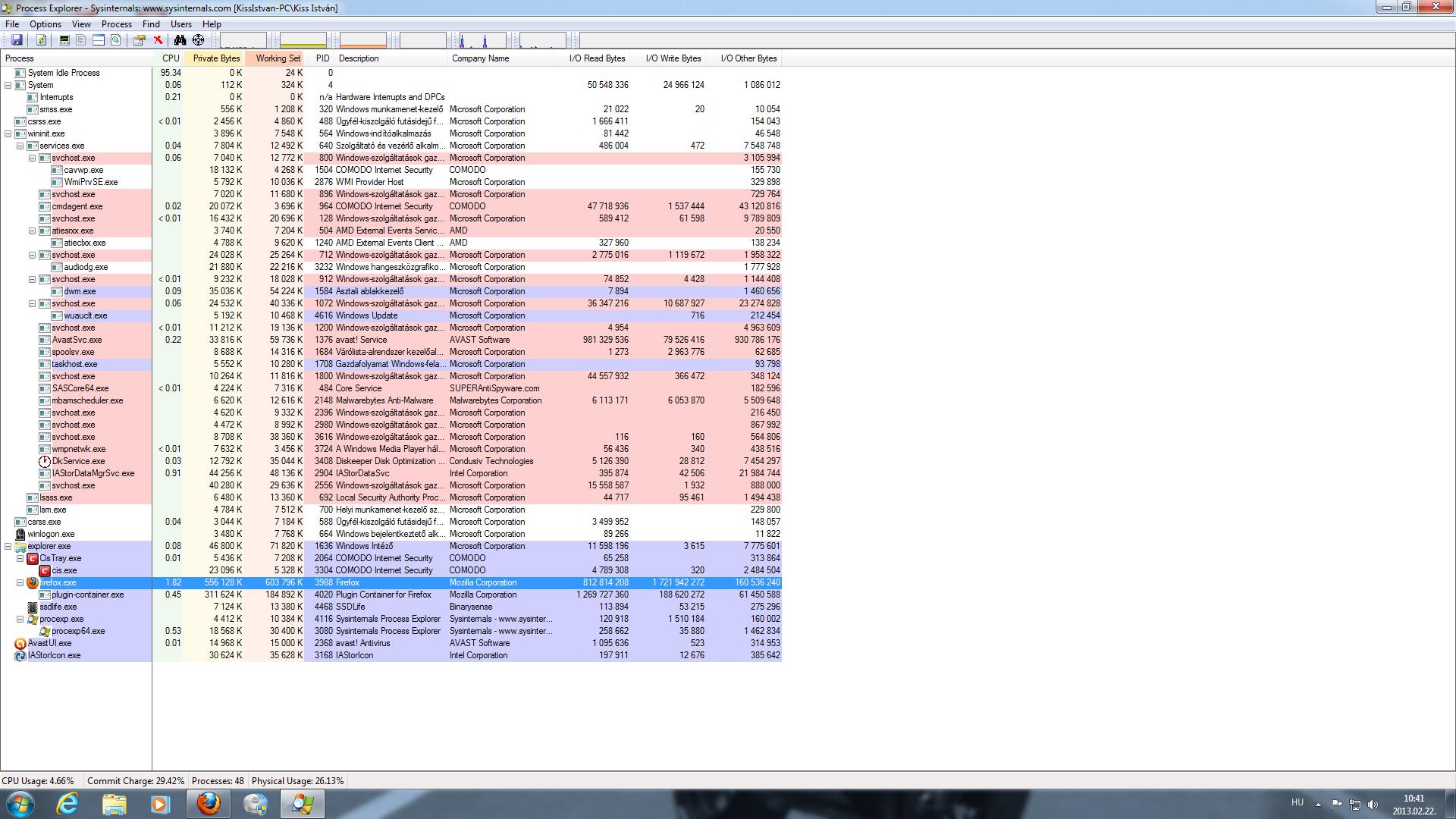Click the 'Physical Usage: 26.13%' status text

click(x=297, y=781)
